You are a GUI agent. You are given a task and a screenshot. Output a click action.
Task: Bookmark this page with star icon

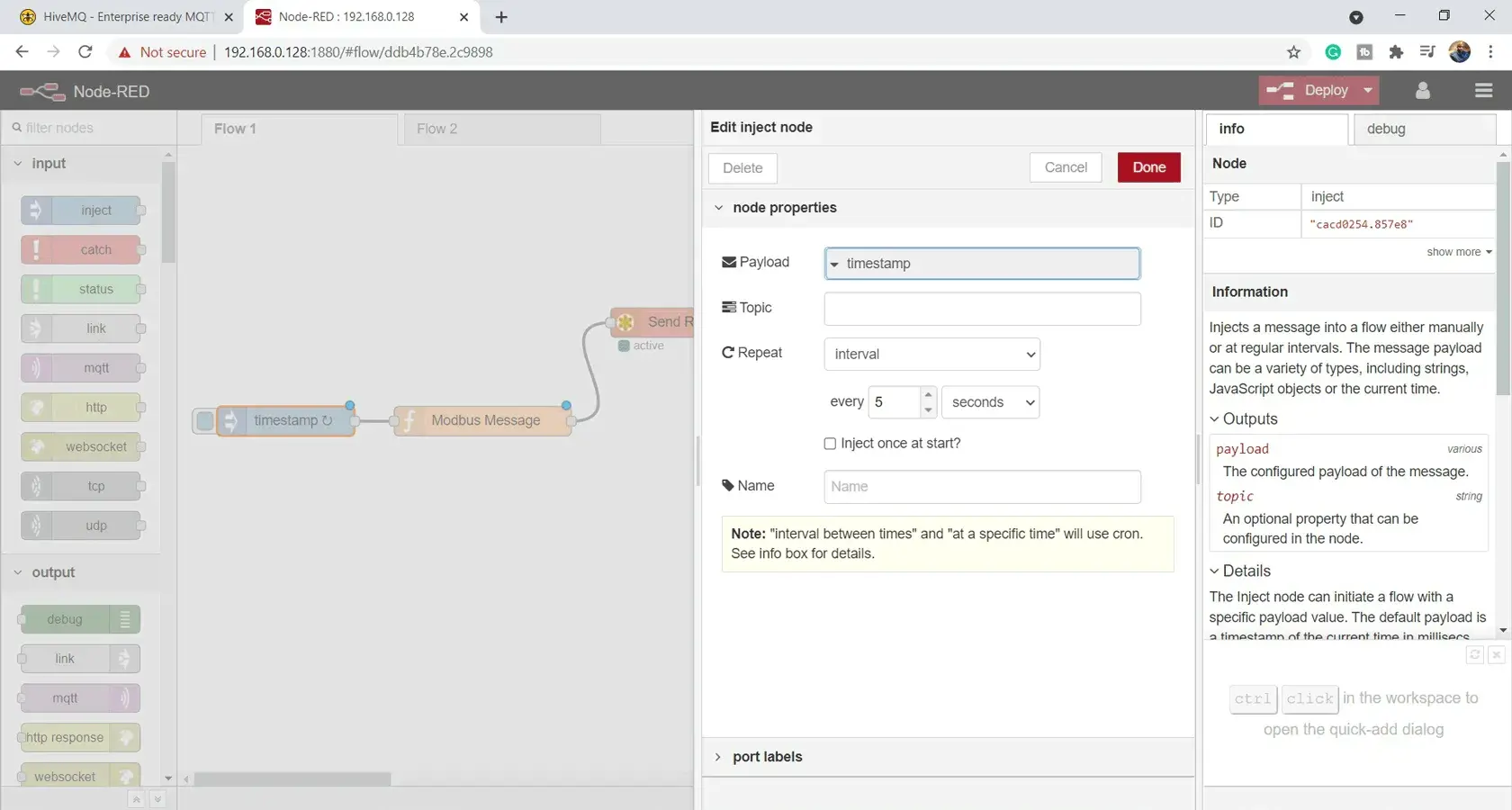[1293, 52]
